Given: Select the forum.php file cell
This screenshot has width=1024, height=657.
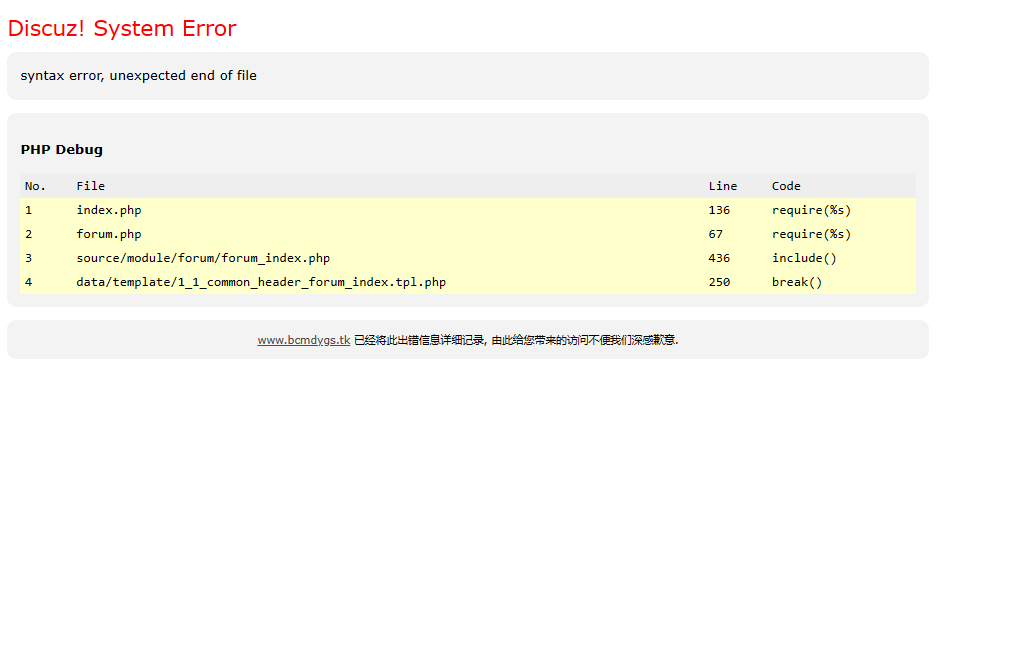Looking at the screenshot, I should 109,234.
